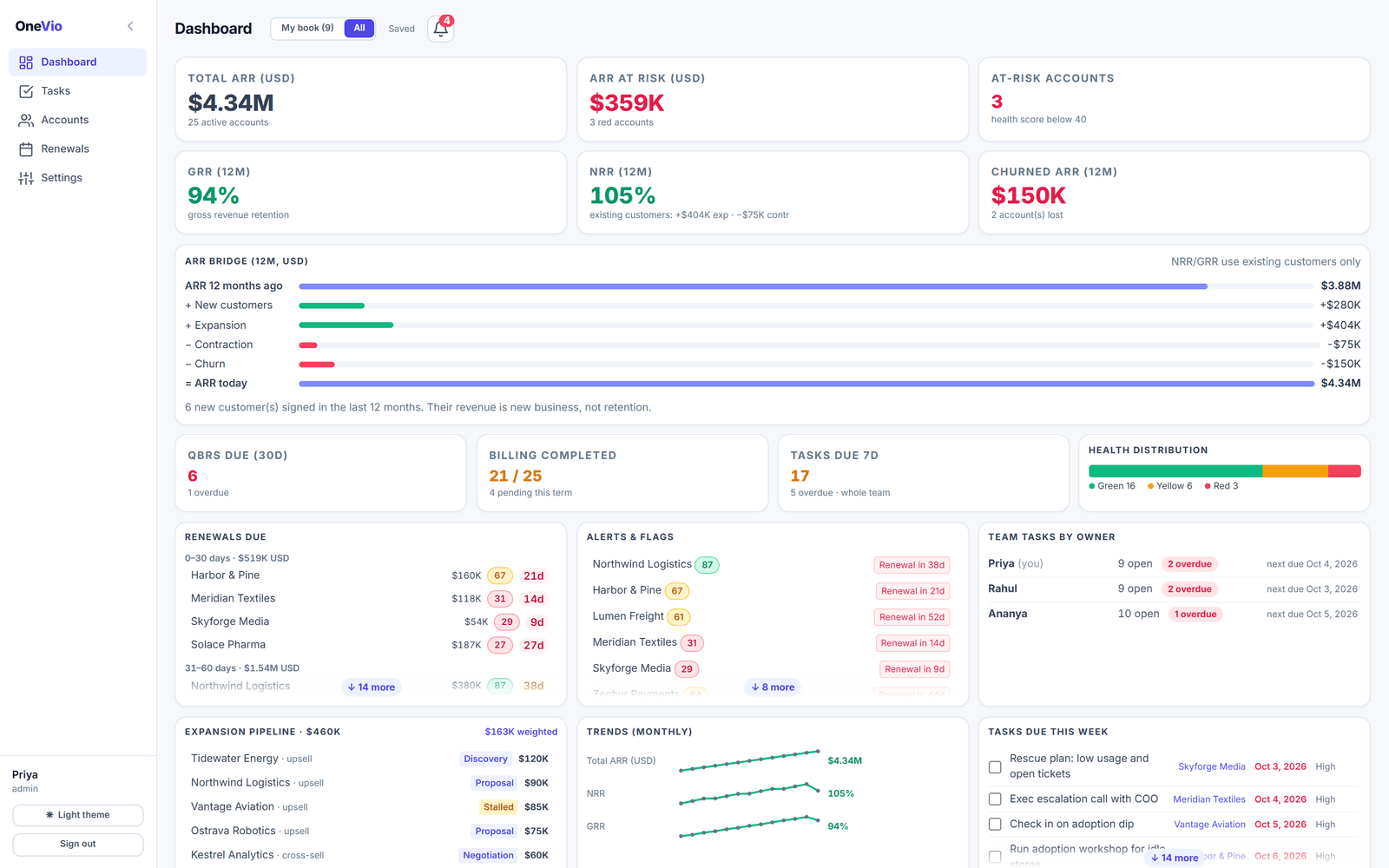Open Solace Pharma renewal row

click(x=371, y=645)
